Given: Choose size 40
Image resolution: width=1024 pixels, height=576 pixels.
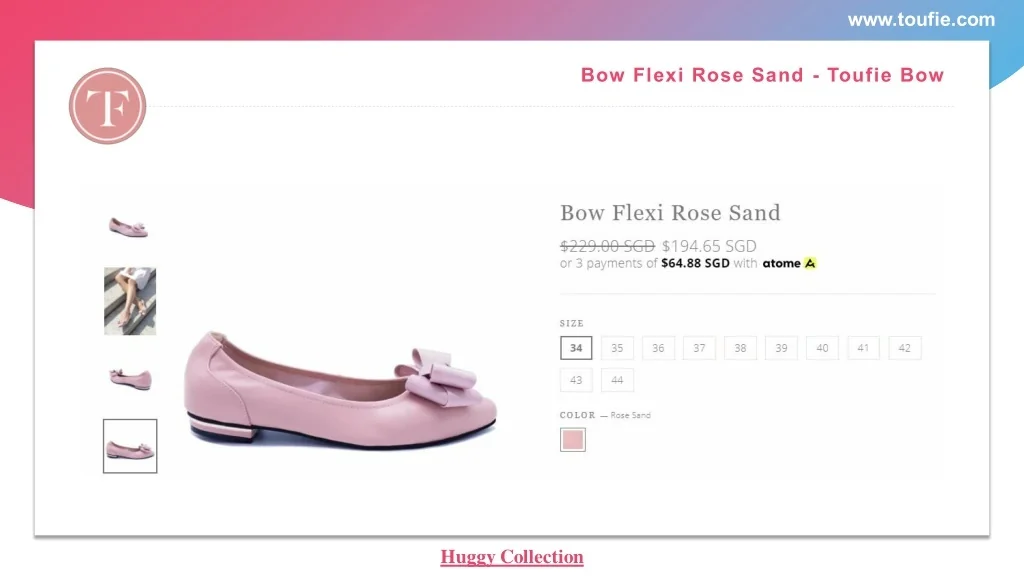Looking at the screenshot, I should tap(822, 348).
